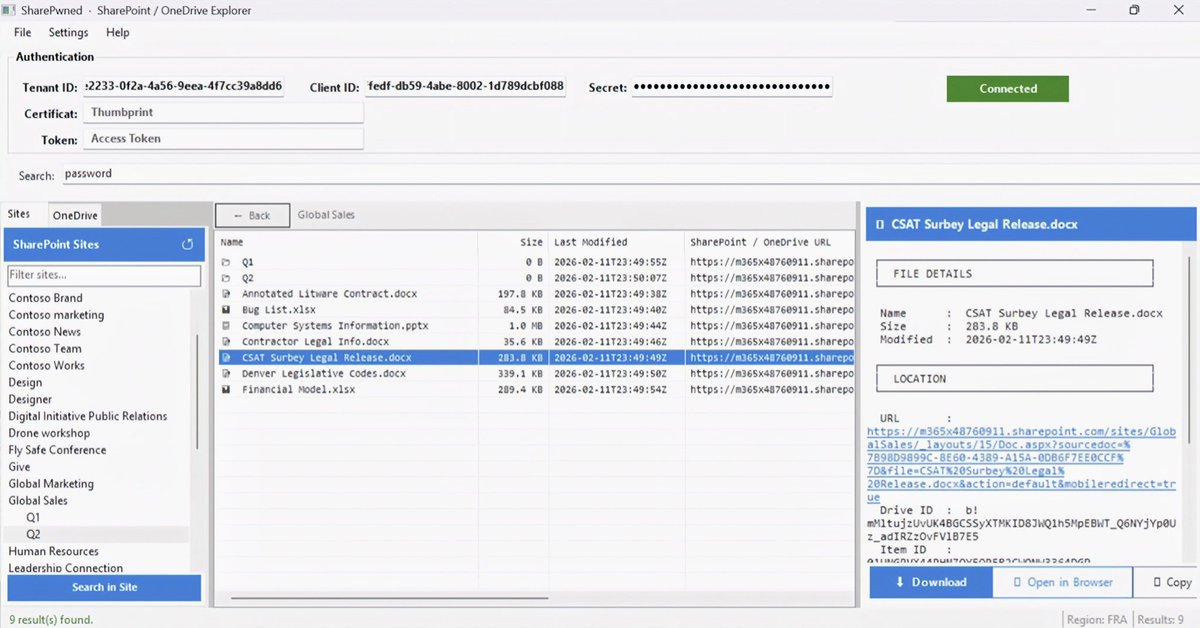Sort by Last Modified column header
This screenshot has width=1200, height=628.
616,242
